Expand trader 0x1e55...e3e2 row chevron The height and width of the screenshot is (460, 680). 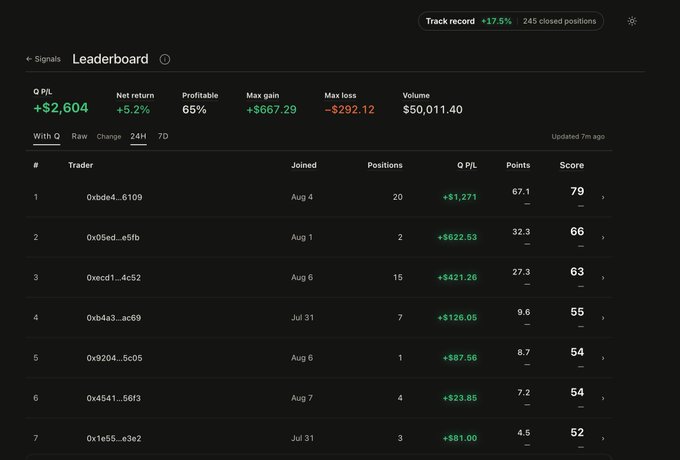tap(603, 438)
